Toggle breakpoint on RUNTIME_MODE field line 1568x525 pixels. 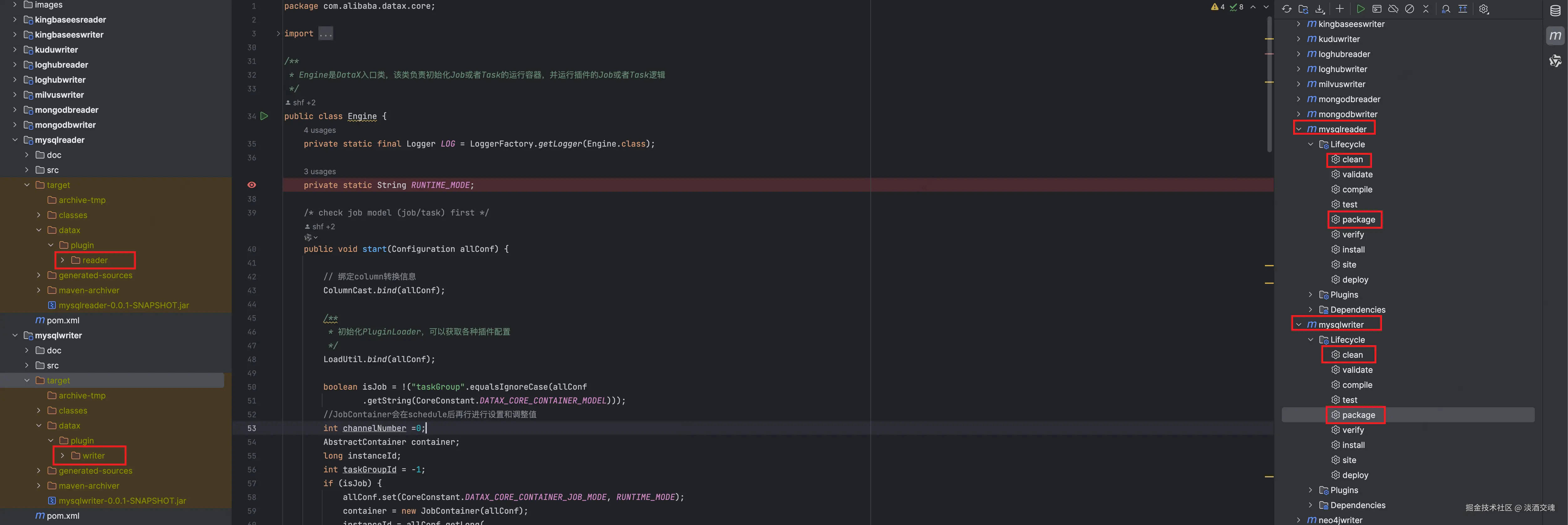[251, 185]
